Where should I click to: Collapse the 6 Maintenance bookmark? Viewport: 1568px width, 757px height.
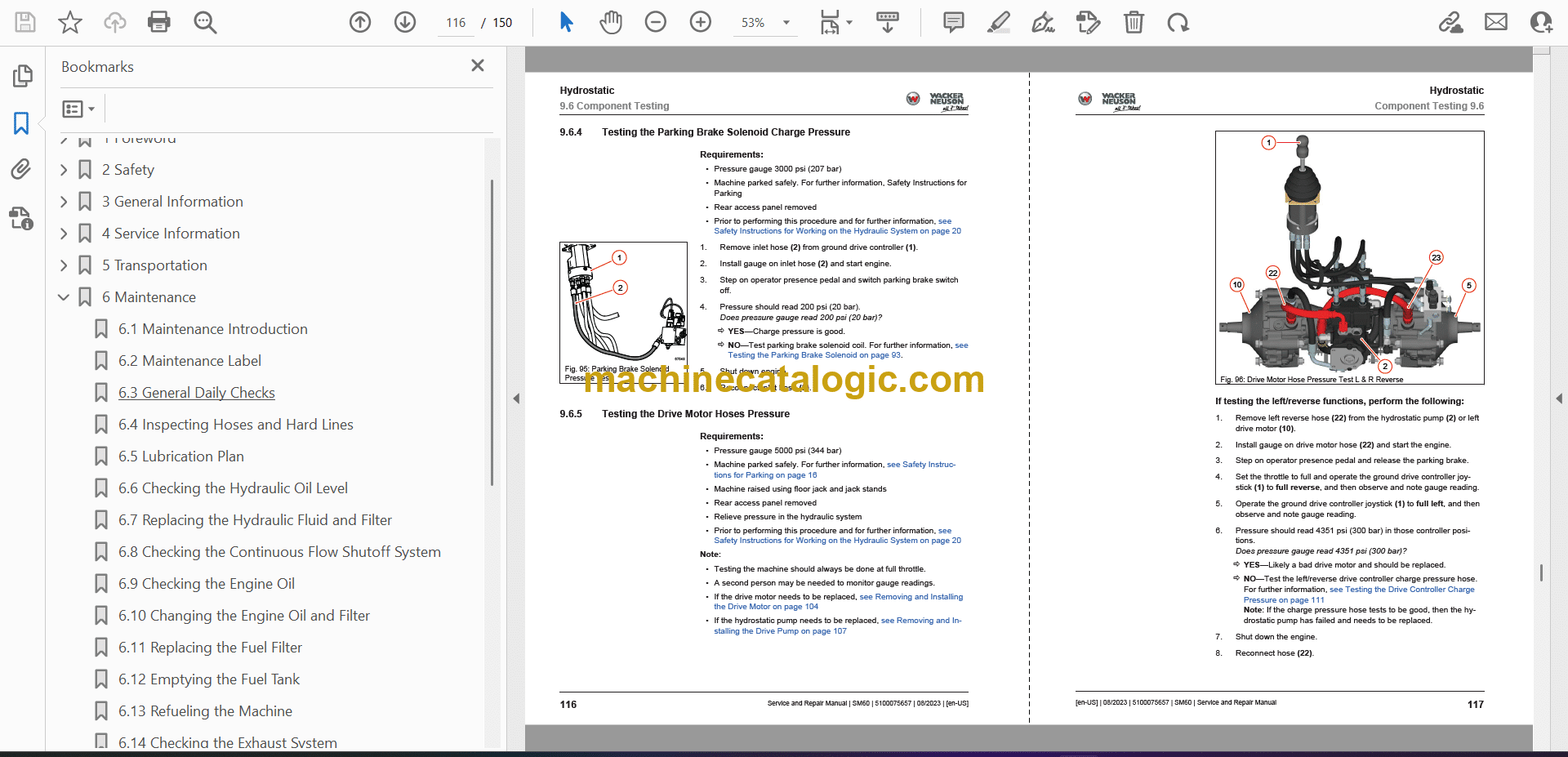(64, 297)
